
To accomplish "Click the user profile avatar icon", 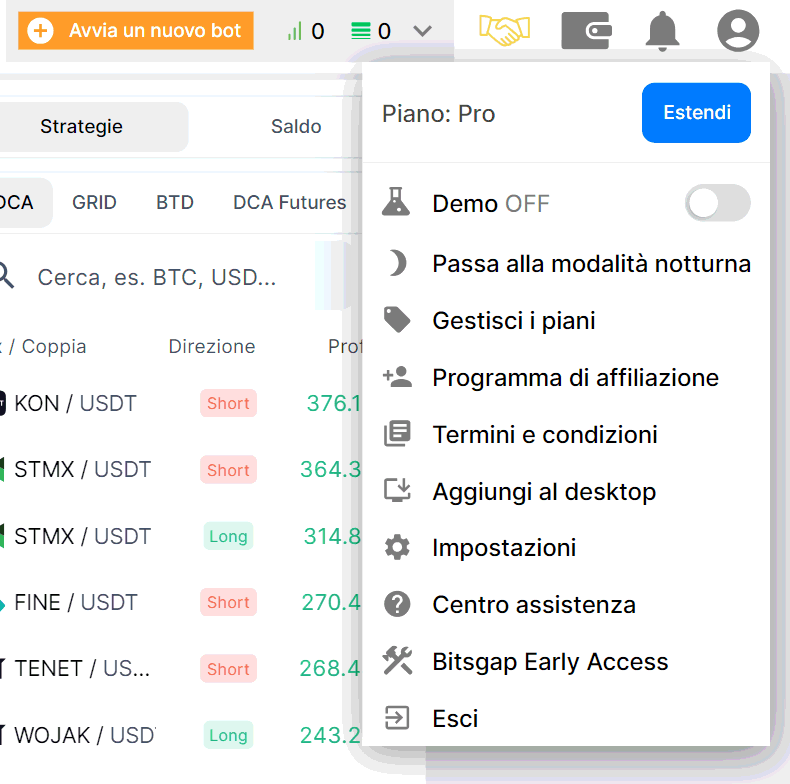I will pos(738,31).
